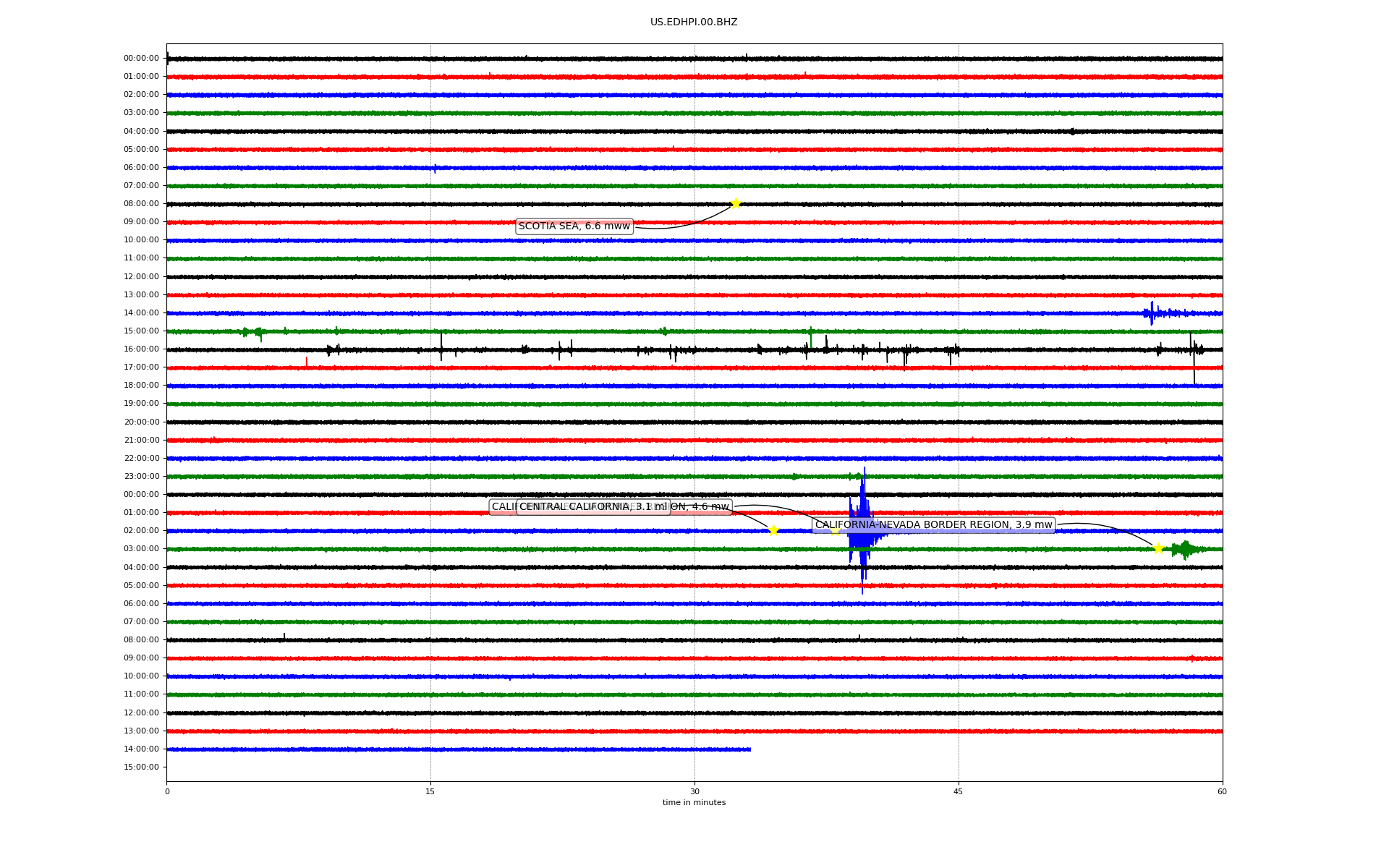This screenshot has width=1389, height=868.
Task: Select the CENTRAL CALIFORNIA, 3.1 ml annotation
Action: 593,507
